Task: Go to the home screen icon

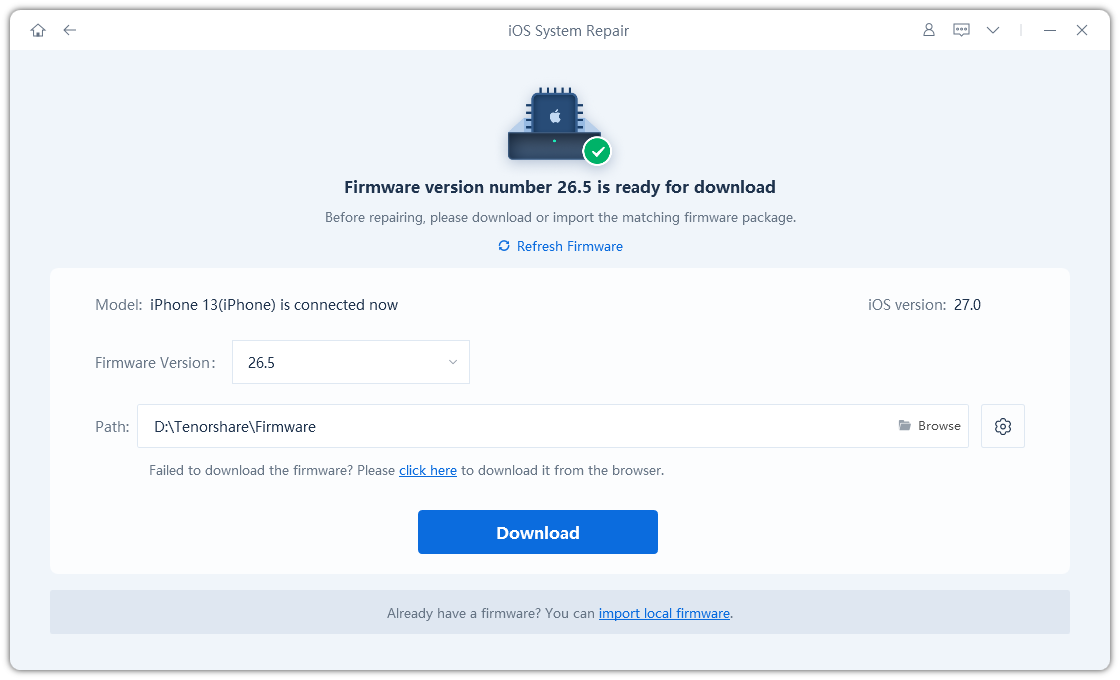Action: (x=38, y=30)
